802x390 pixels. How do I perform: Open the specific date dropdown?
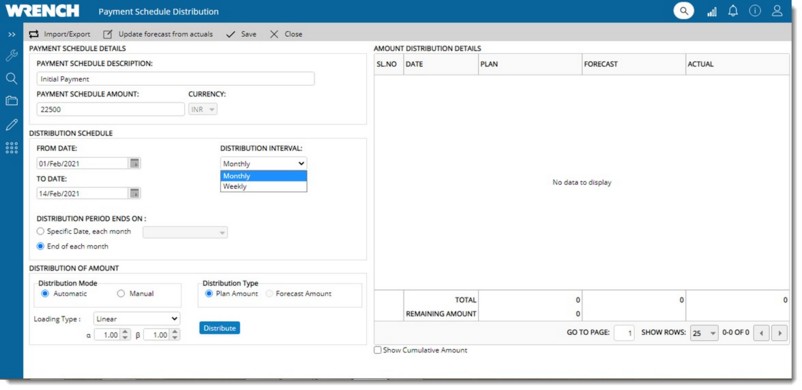[x=186, y=232]
